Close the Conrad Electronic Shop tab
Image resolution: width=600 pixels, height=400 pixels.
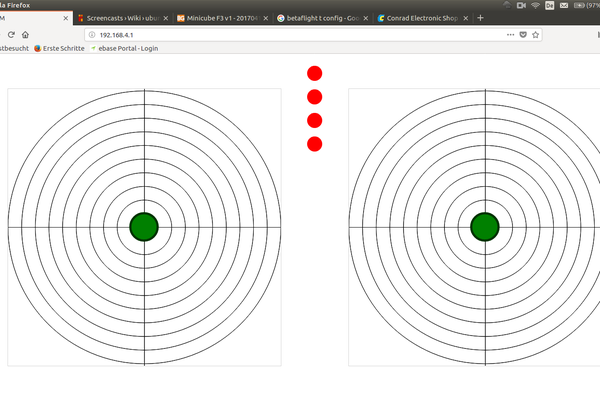[466, 18]
